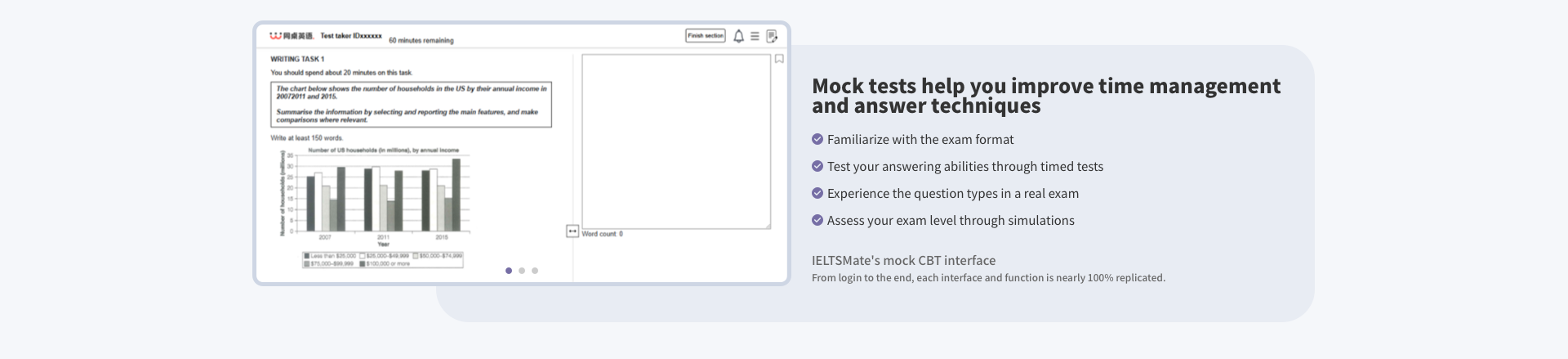Screen dimensions: 1568x359
Task: Go to the first carousel slide dot
Action: click(509, 271)
